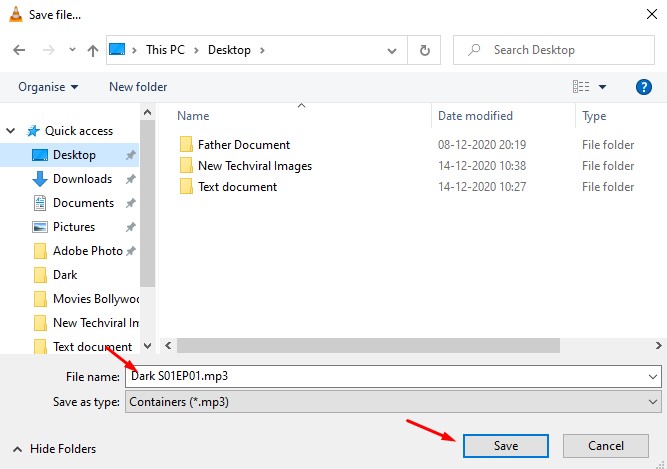Click the horizontal scrollbar left arrow
This screenshot has width=667, height=469.
pyautogui.click(x=168, y=345)
